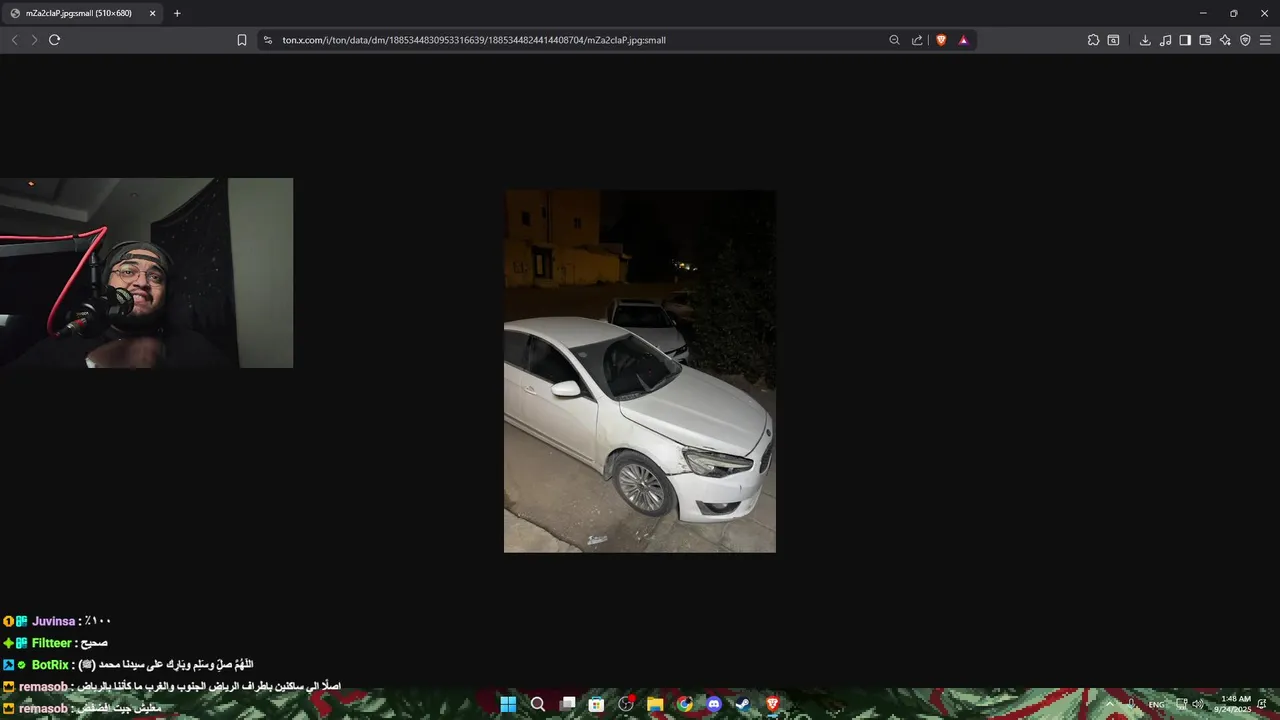
Task: Click the webcam overlay of streamer
Action: tap(146, 273)
